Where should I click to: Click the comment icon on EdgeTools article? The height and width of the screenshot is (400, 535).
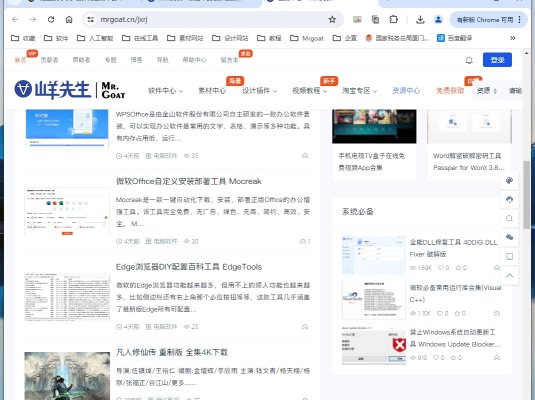point(305,327)
